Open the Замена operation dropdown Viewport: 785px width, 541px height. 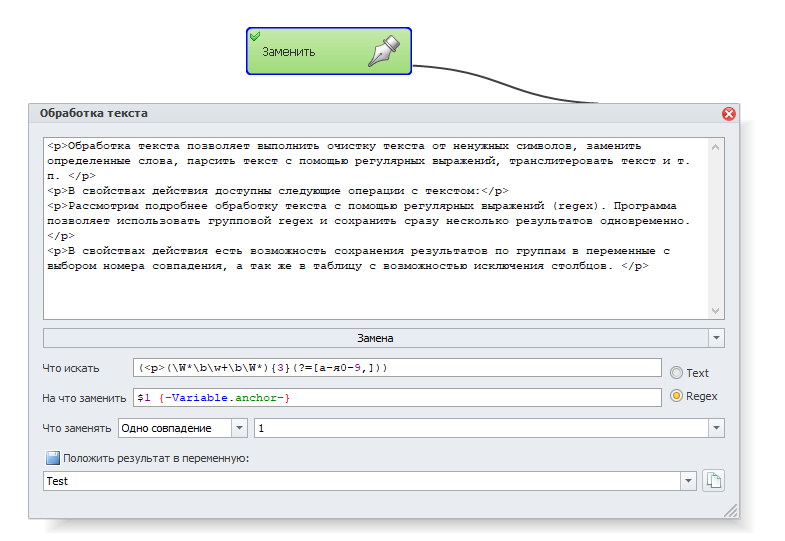(716, 338)
